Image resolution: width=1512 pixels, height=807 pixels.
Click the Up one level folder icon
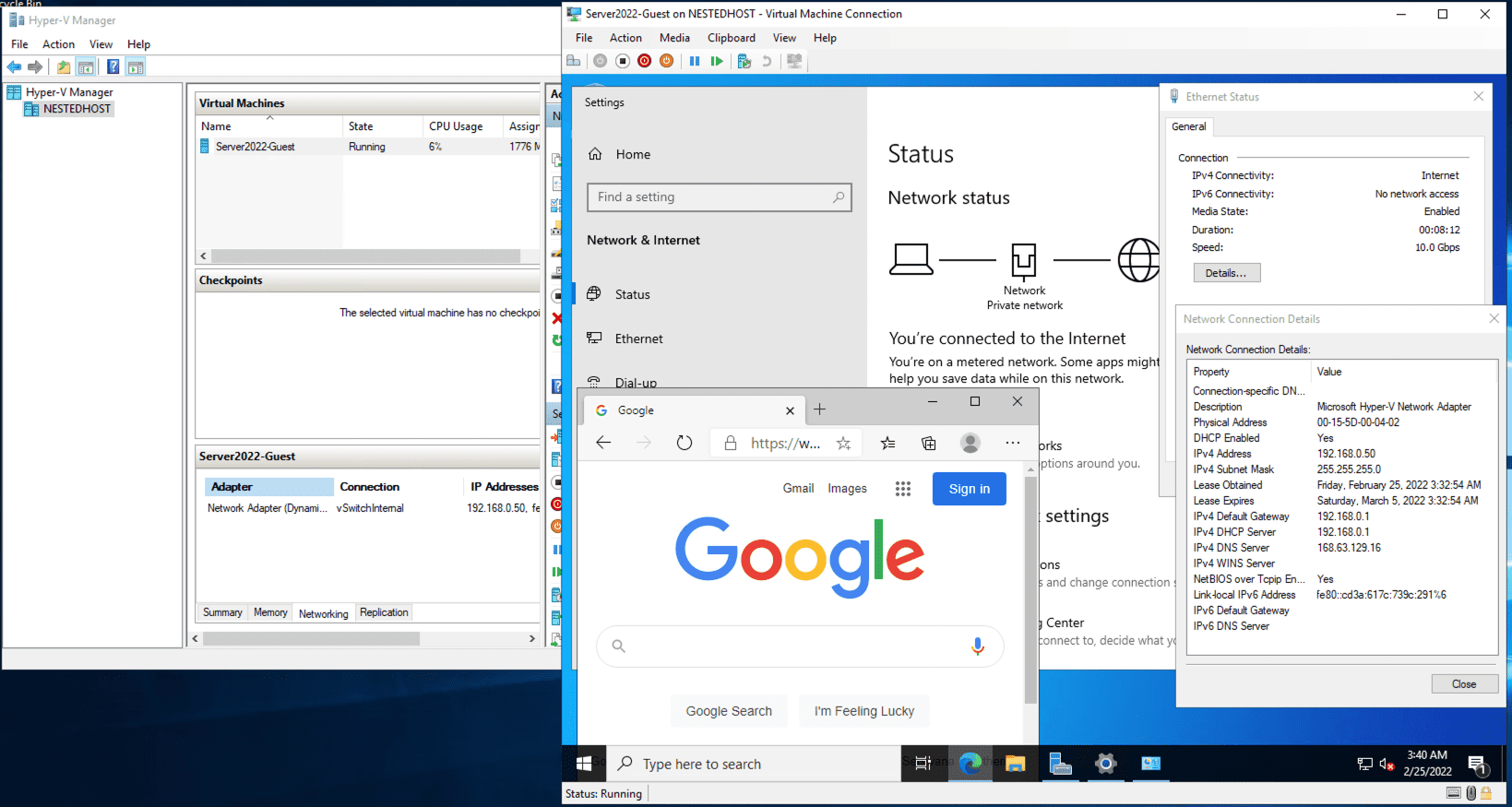pos(63,66)
